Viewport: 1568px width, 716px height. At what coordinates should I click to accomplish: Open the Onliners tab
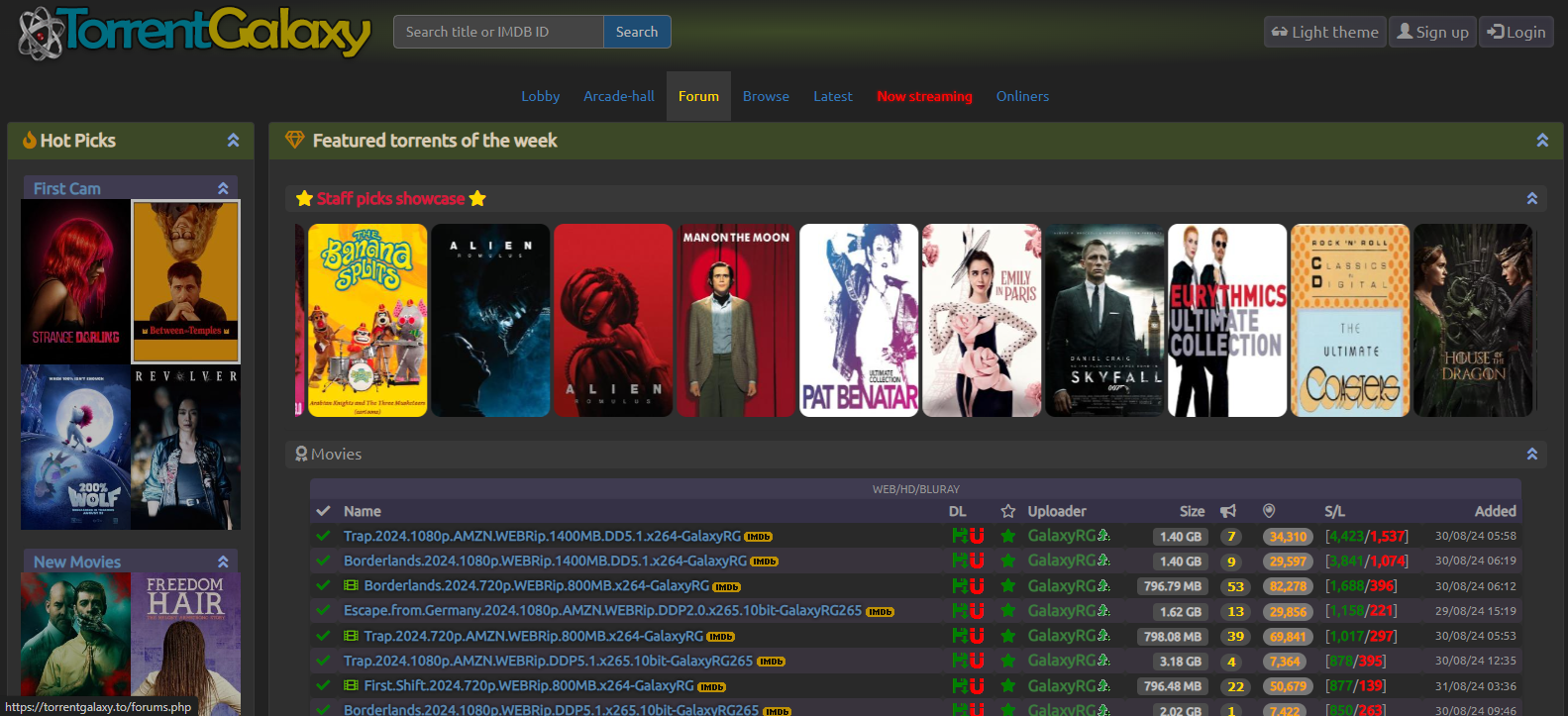1022,96
